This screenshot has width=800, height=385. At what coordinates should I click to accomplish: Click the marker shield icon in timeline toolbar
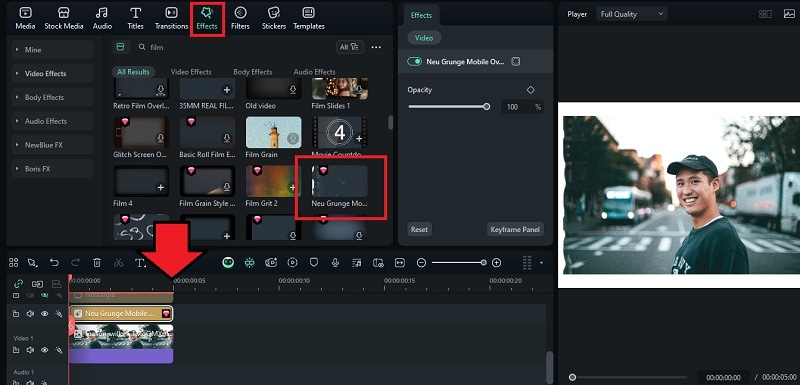click(314, 263)
